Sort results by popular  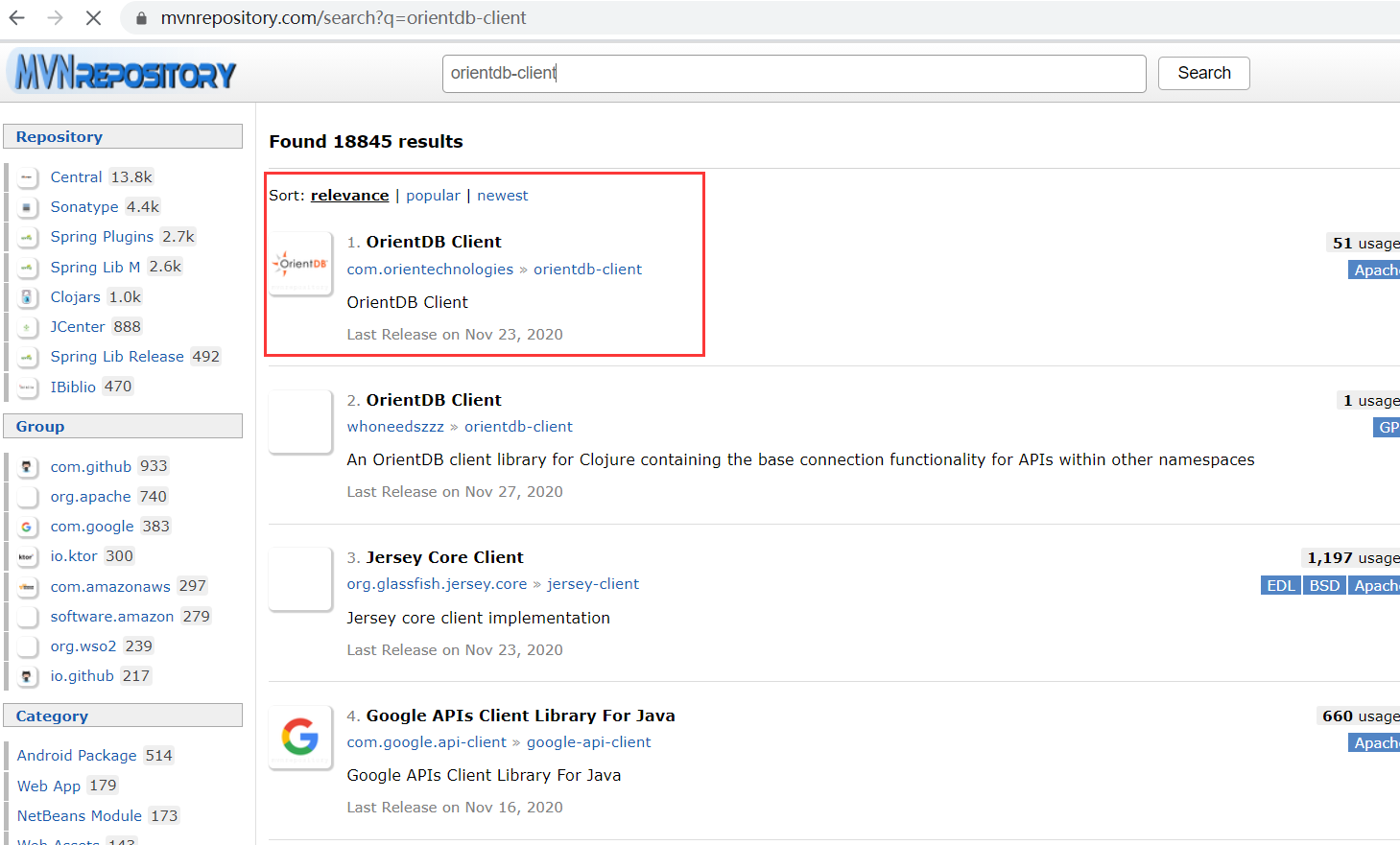coord(433,196)
